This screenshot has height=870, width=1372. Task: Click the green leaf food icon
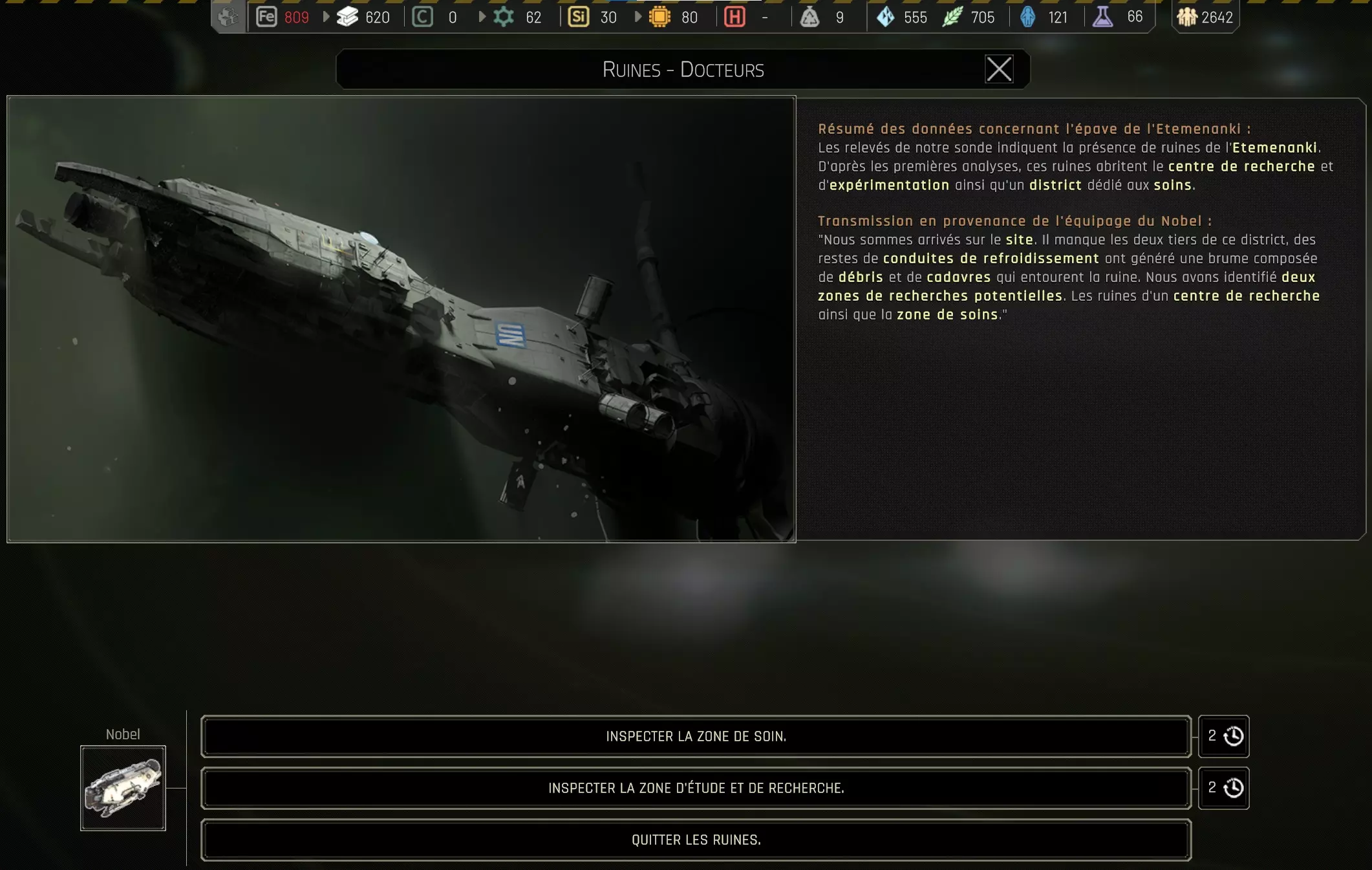952,17
